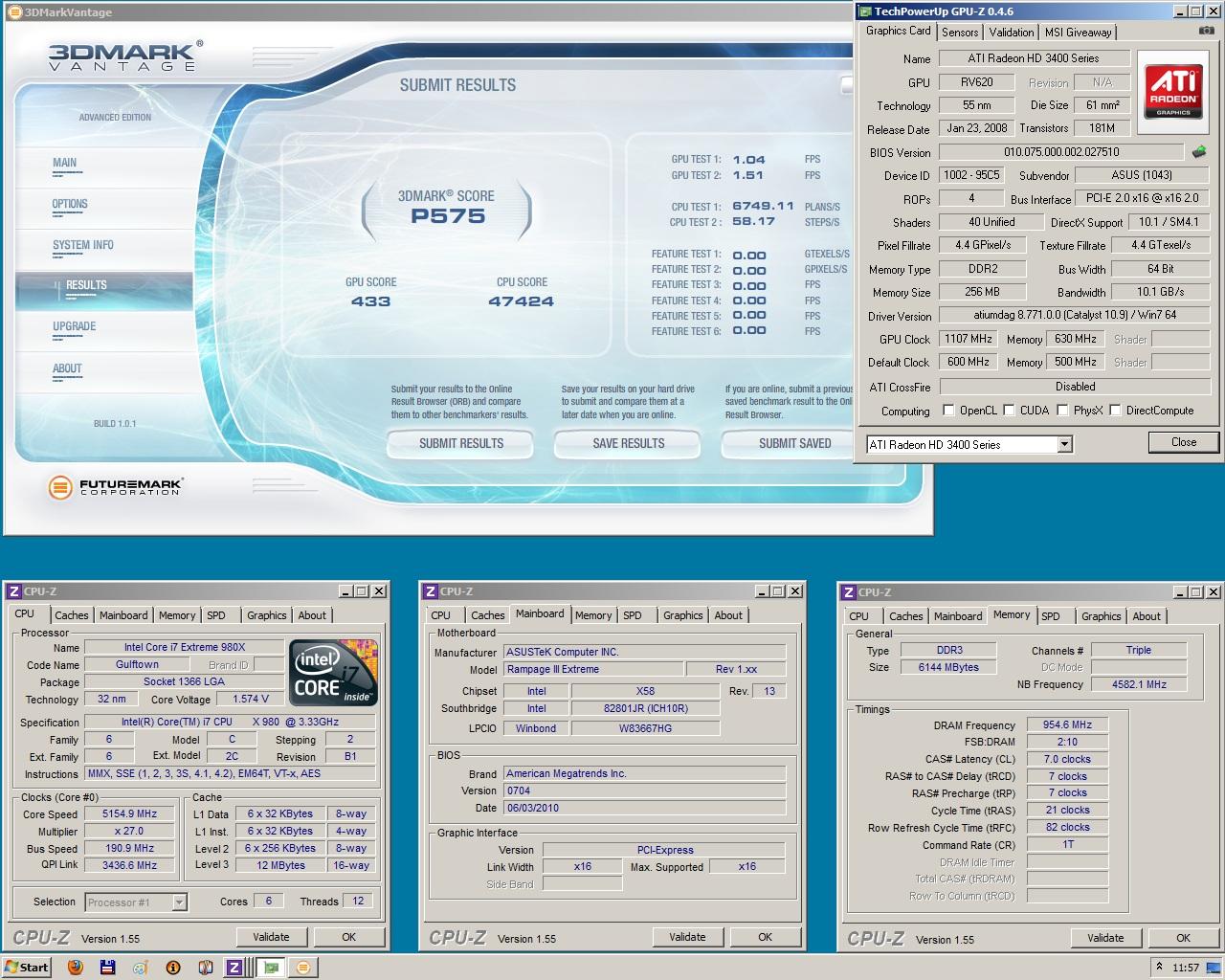The height and width of the screenshot is (980, 1225).
Task: Open ABOUT in the 3DMark sidebar
Action: tap(67, 368)
